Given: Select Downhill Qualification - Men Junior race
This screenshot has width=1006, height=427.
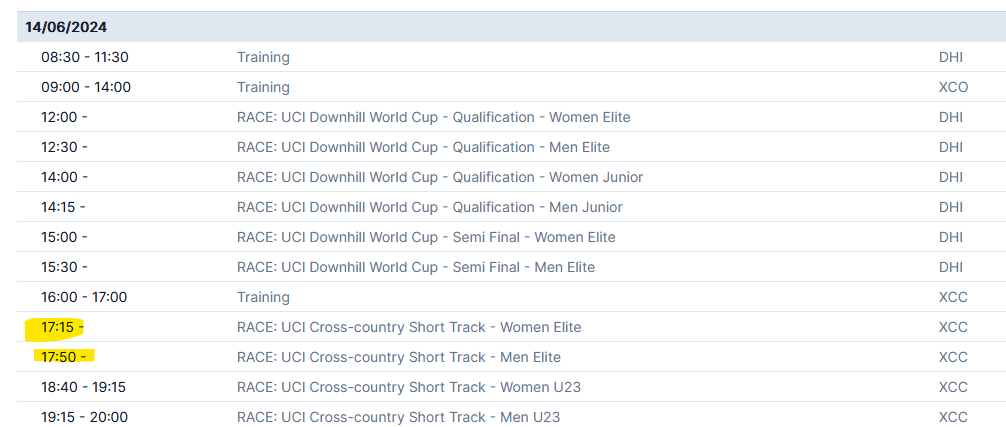Looking at the screenshot, I should pos(430,207).
